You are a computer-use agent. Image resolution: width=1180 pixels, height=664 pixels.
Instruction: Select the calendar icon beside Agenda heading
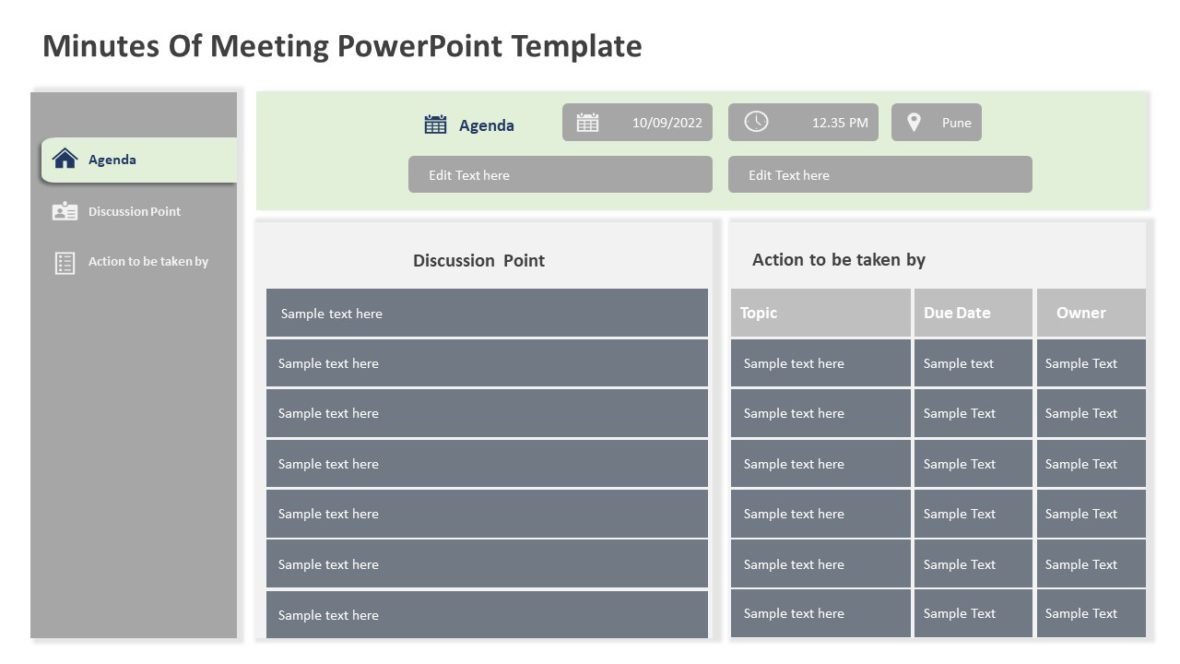click(x=433, y=124)
